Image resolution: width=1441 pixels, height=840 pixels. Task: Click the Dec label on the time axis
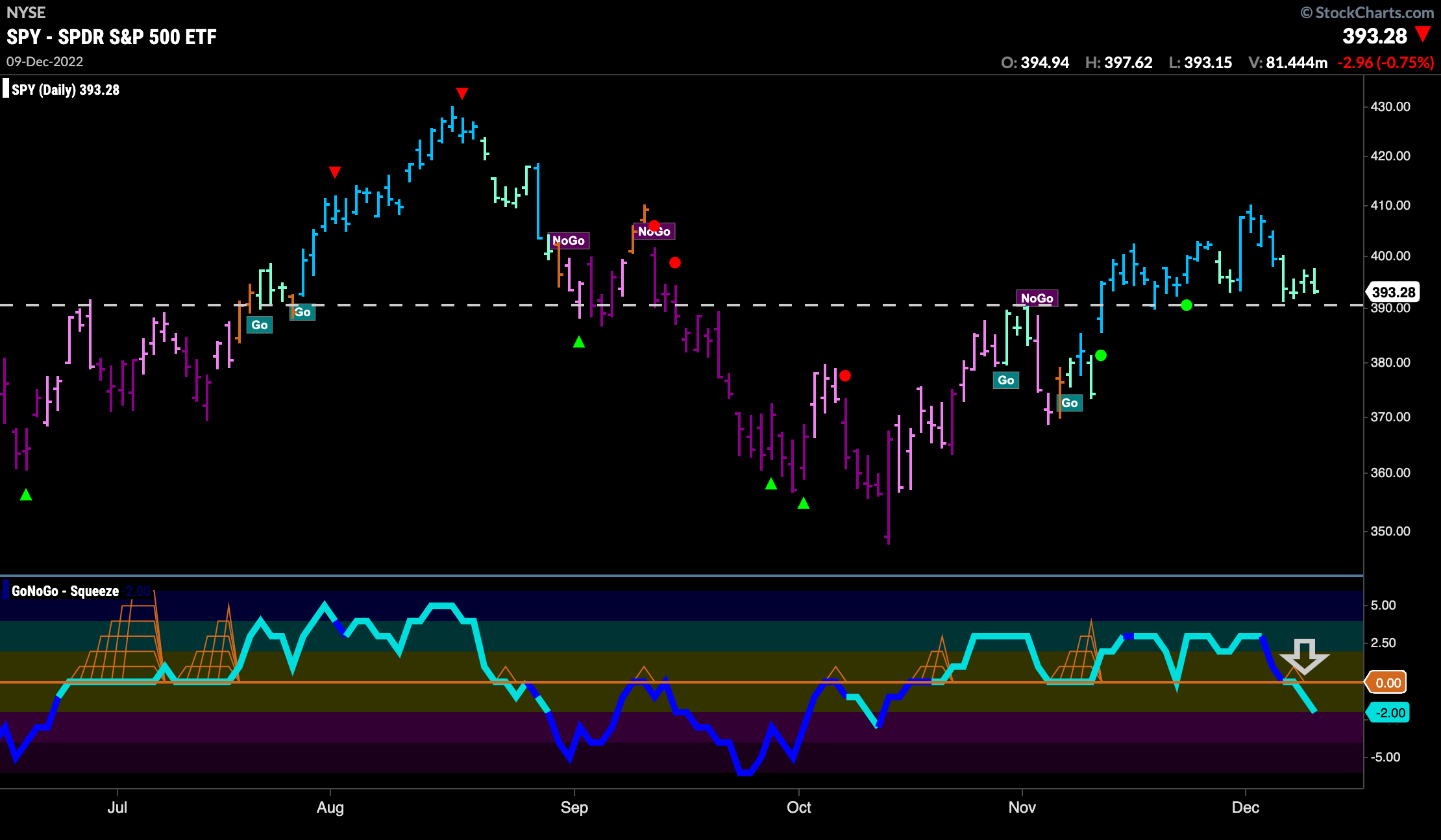[1246, 807]
